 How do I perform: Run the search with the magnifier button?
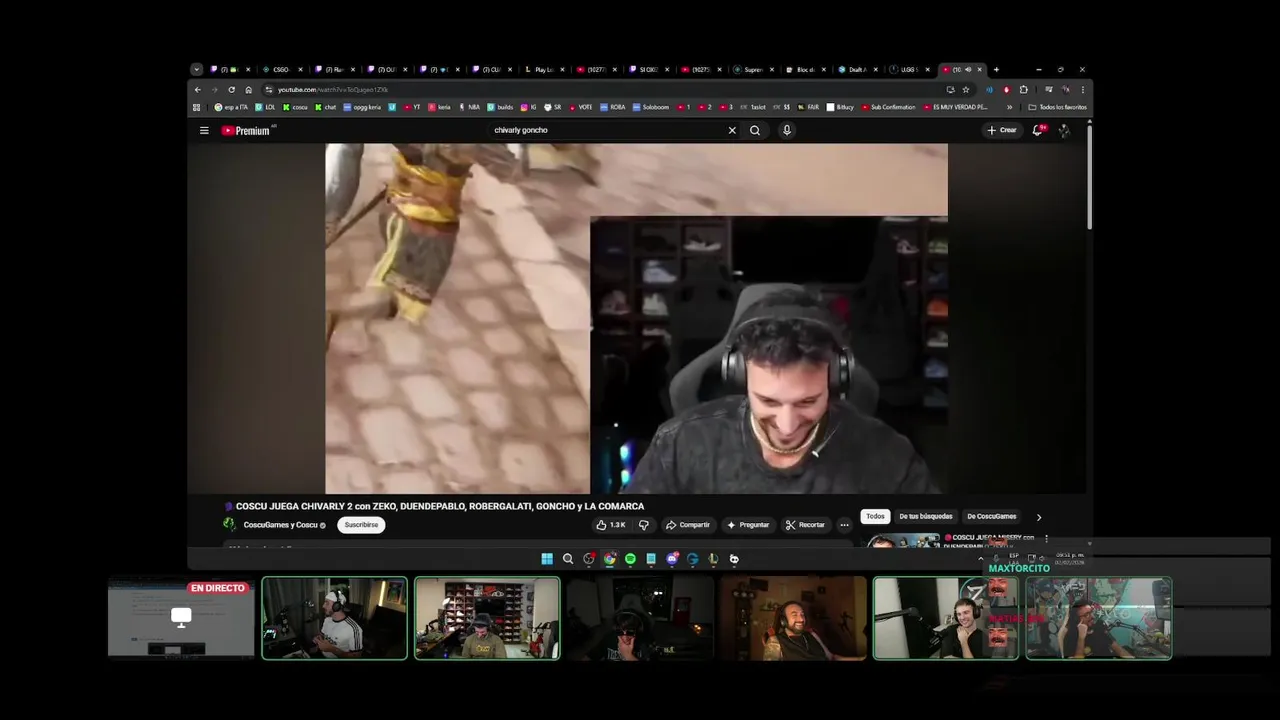pyautogui.click(x=755, y=130)
